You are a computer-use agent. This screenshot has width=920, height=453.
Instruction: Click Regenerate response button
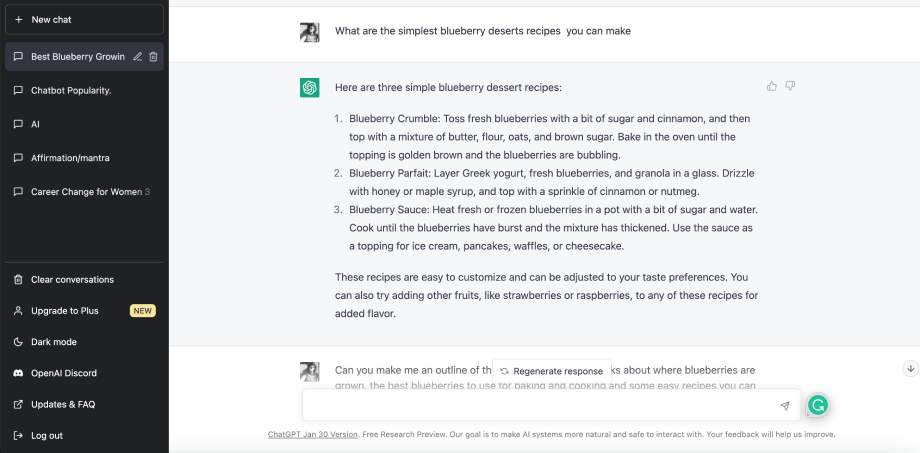(552, 371)
